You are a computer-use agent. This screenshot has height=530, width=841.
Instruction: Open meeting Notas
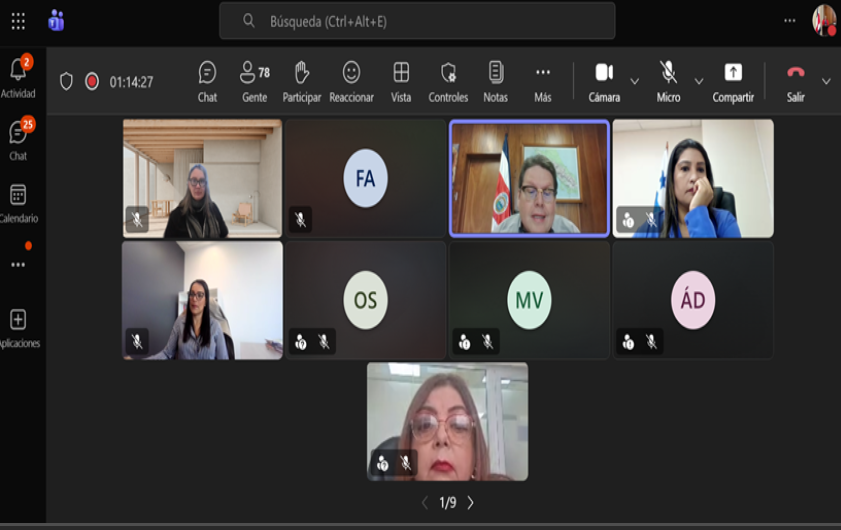(x=495, y=81)
